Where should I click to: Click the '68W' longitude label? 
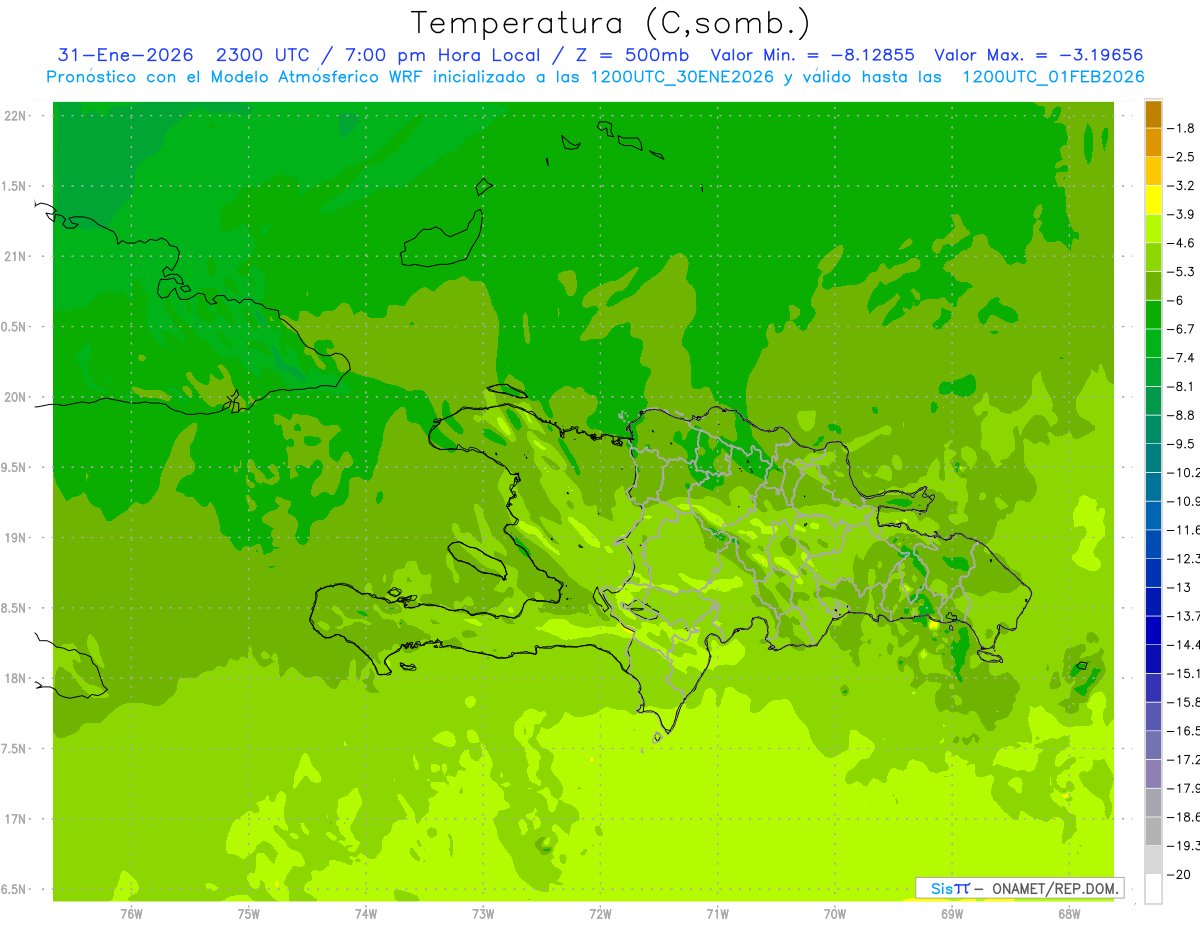coord(1068,914)
